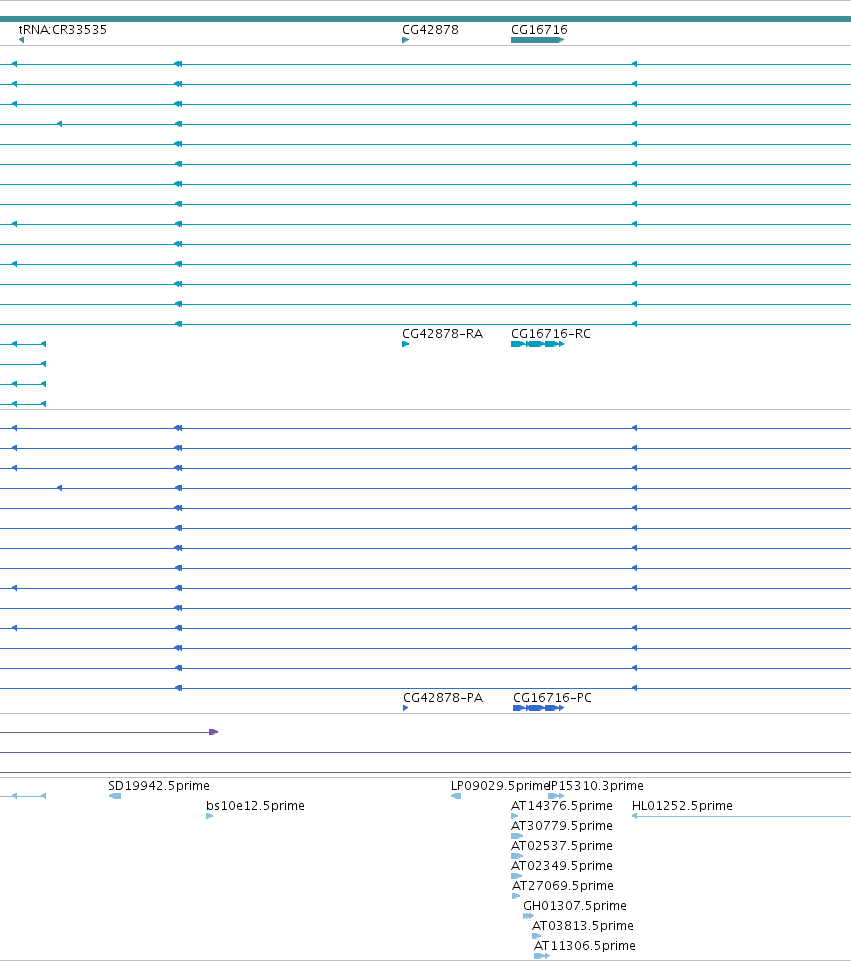Click the tRNA:CR33535 gene arrow glyph

21,40
